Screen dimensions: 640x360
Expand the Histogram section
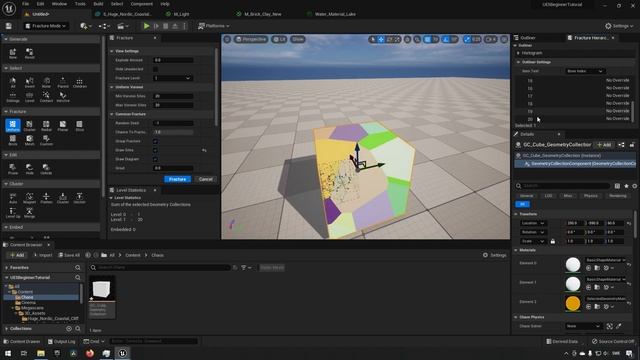518,53
